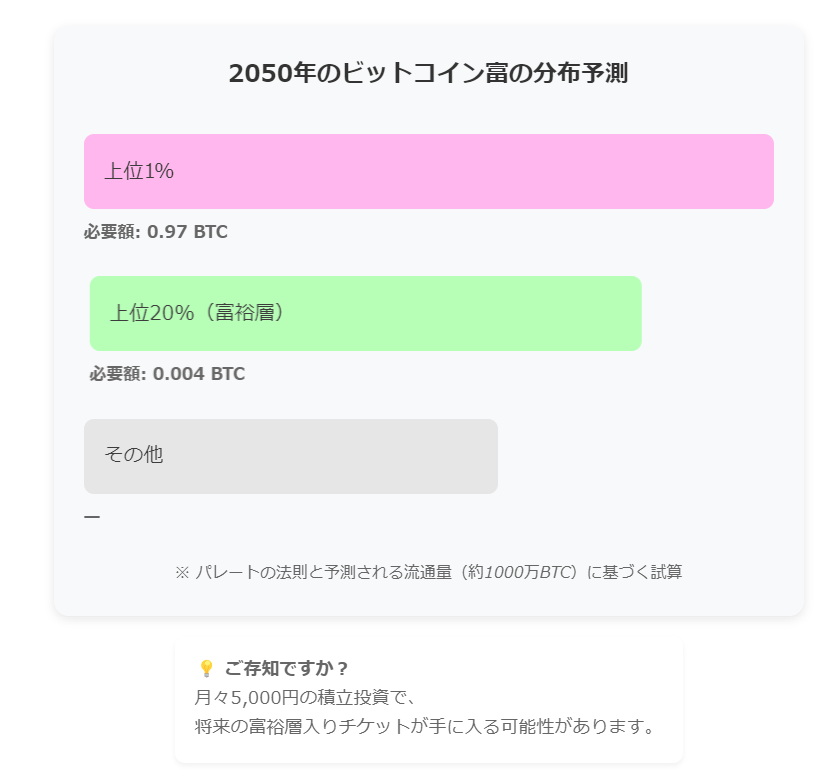Viewport: 835px width, 777px height.
Task: Click the ※ symbol in the footnote
Action: tap(182, 572)
